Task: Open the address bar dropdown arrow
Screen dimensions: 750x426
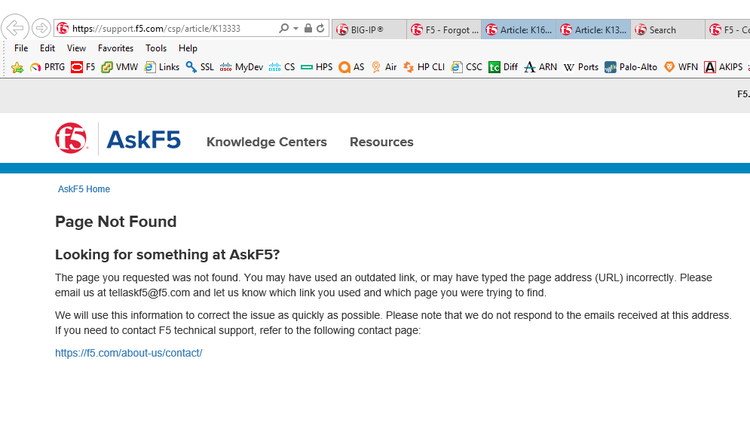Action: pos(296,29)
